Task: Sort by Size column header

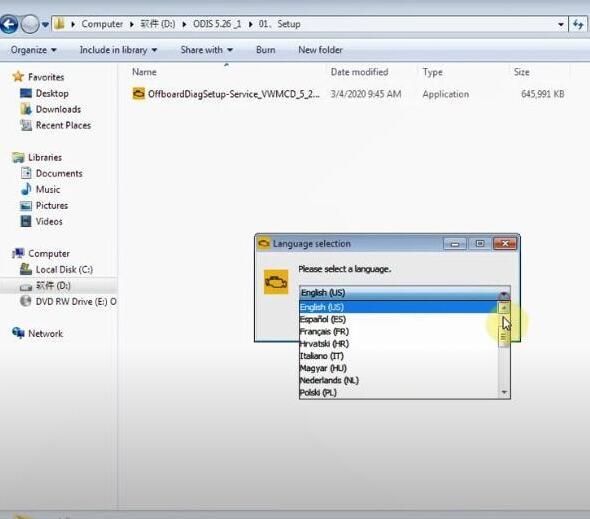Action: [522, 72]
